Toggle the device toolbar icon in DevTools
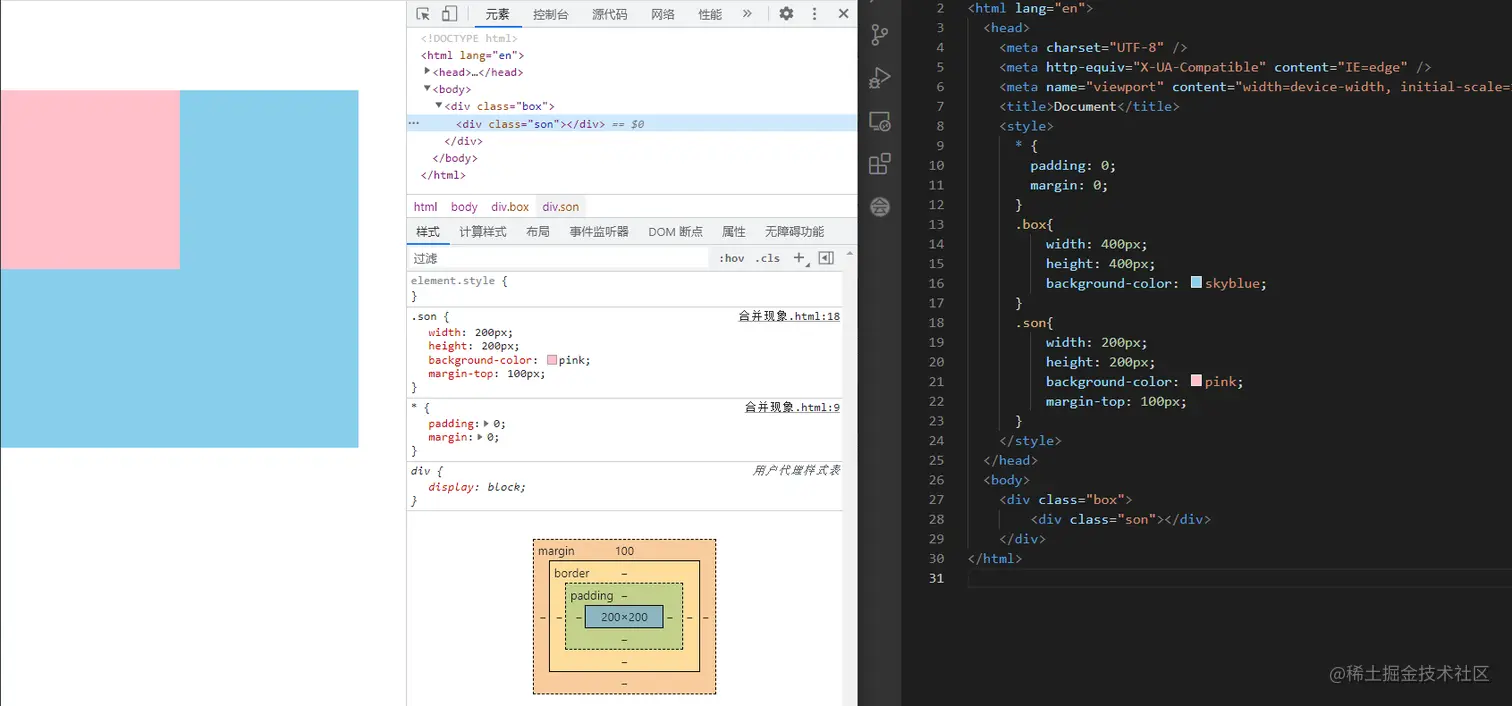The height and width of the screenshot is (706, 1512). [x=449, y=14]
